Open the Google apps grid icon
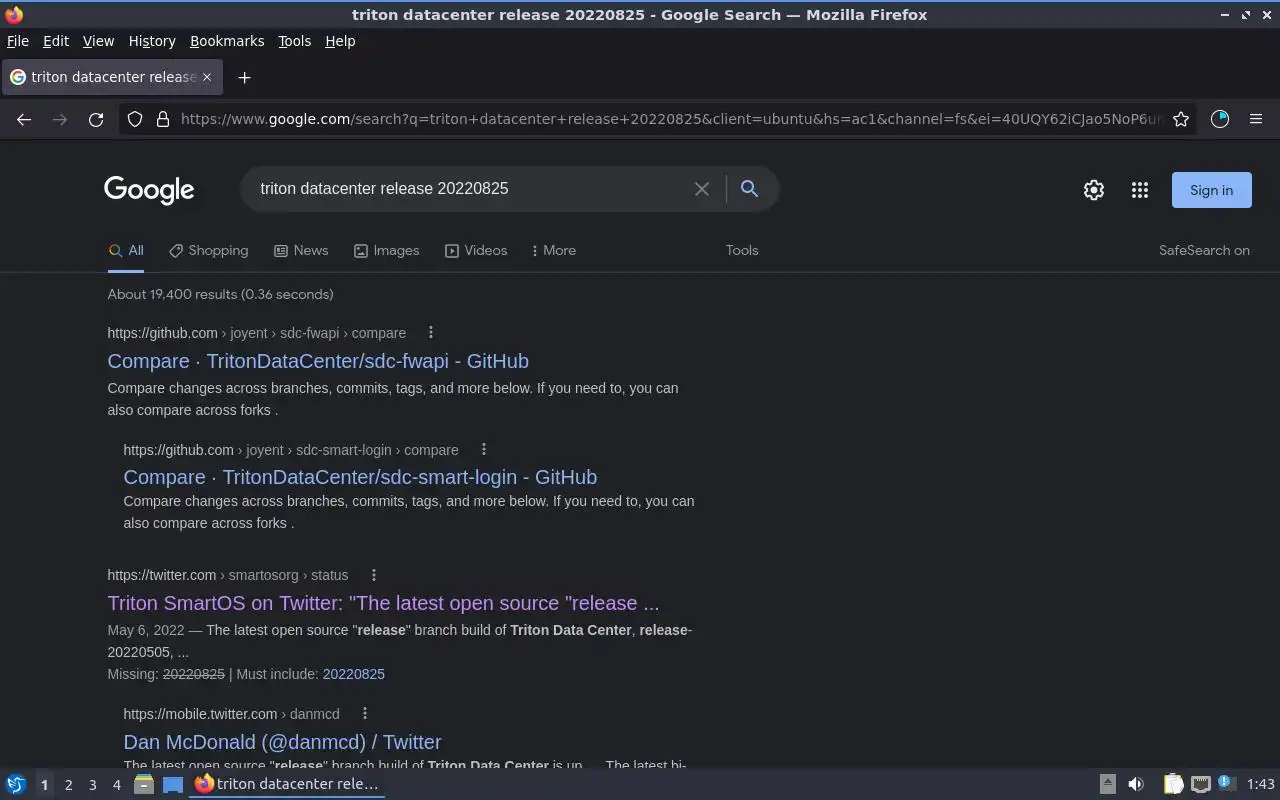This screenshot has height=800, width=1280. (x=1140, y=190)
